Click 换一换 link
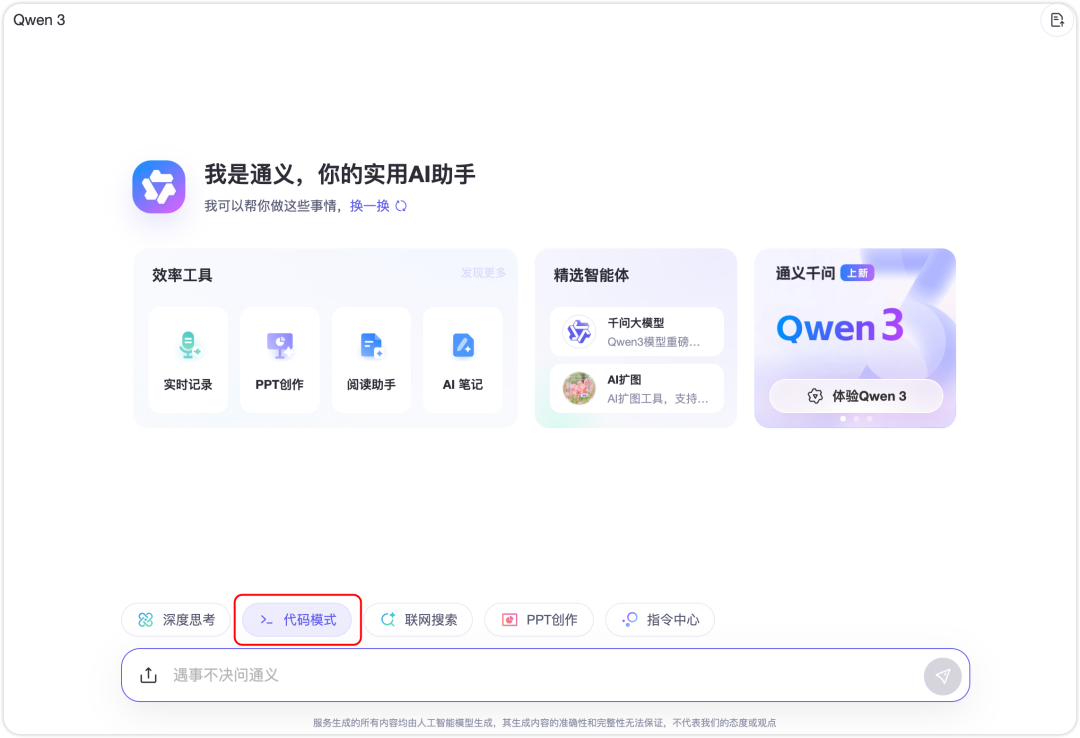The width and height of the screenshot is (1080, 738). pos(370,206)
